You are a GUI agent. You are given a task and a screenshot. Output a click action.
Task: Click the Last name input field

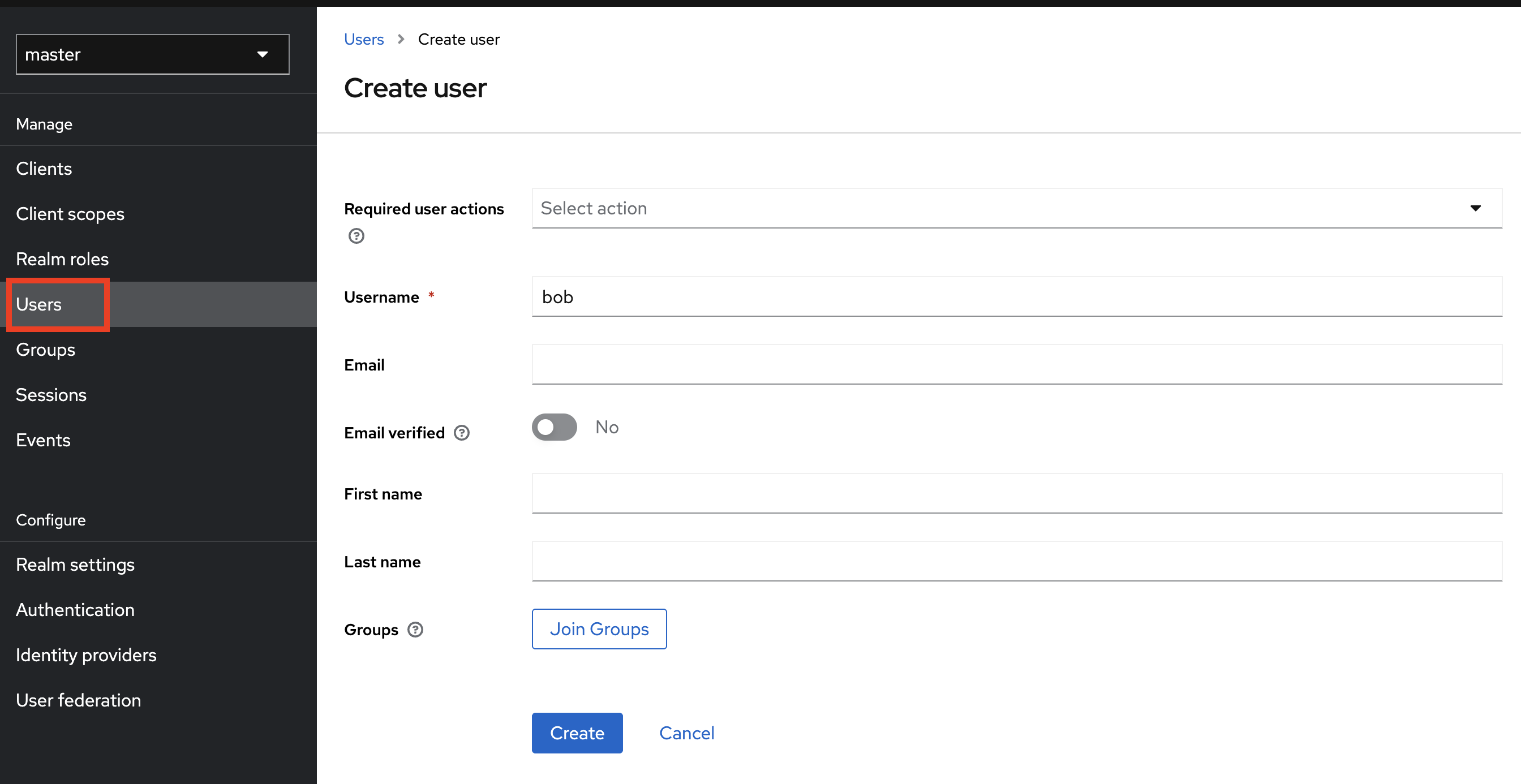pos(1016,561)
